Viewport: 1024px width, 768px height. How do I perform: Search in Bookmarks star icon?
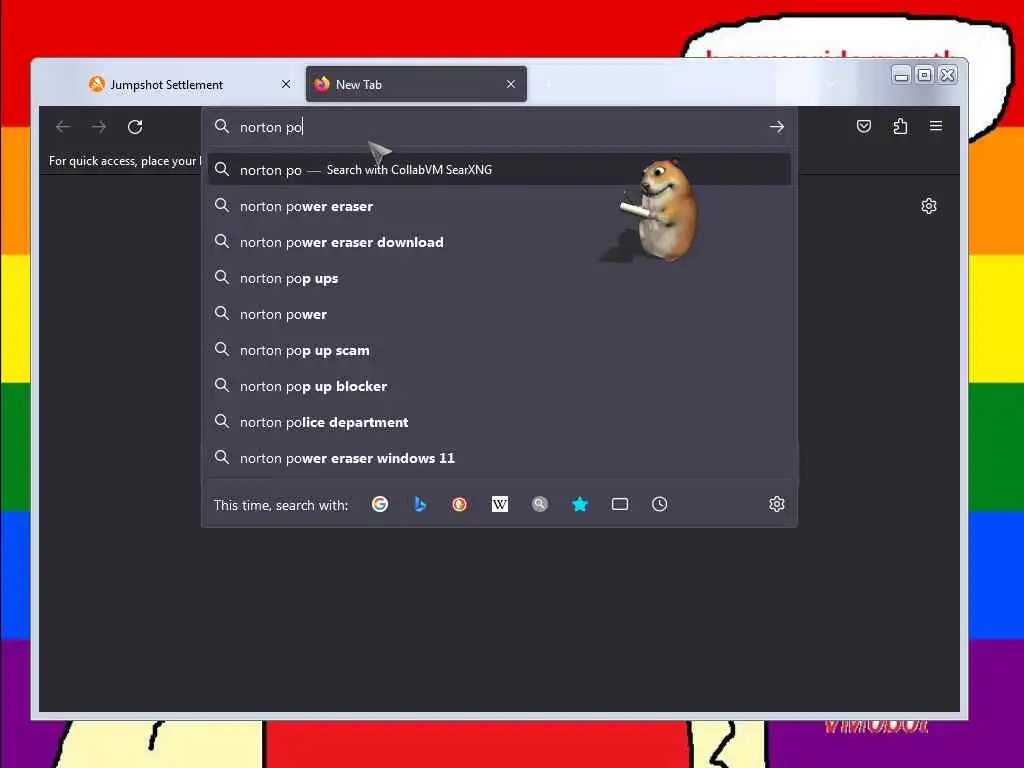point(580,504)
